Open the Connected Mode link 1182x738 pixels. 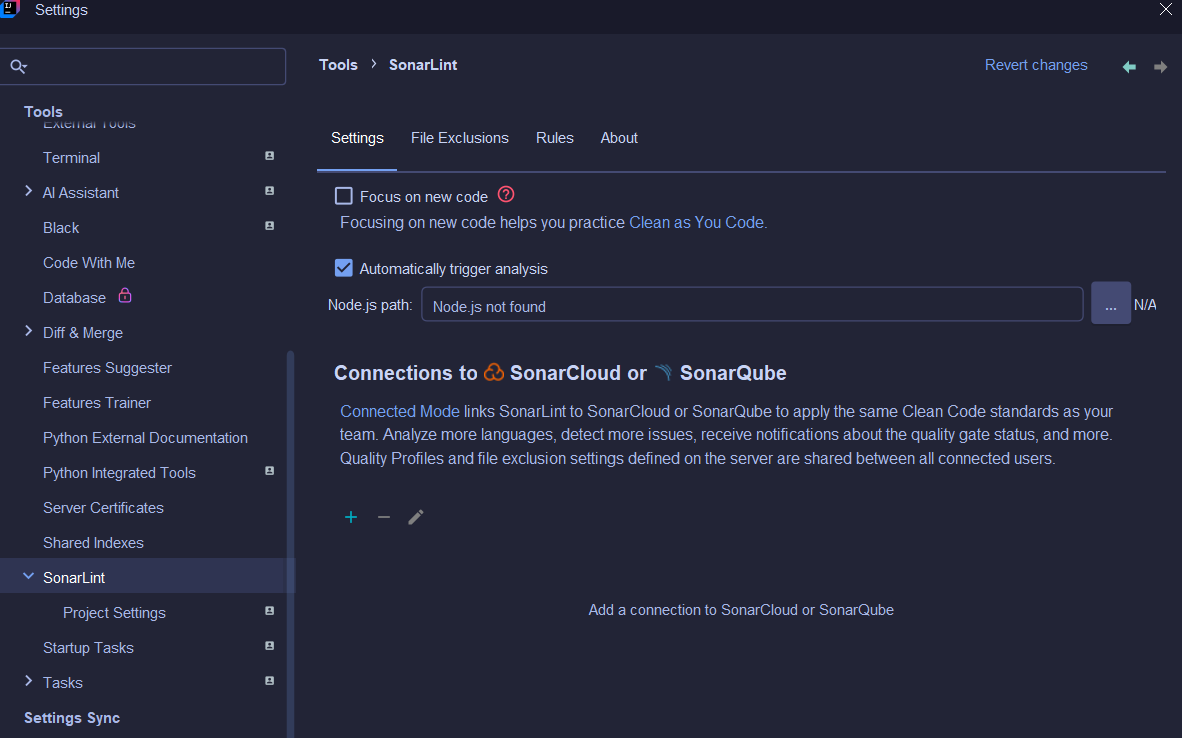(x=400, y=412)
